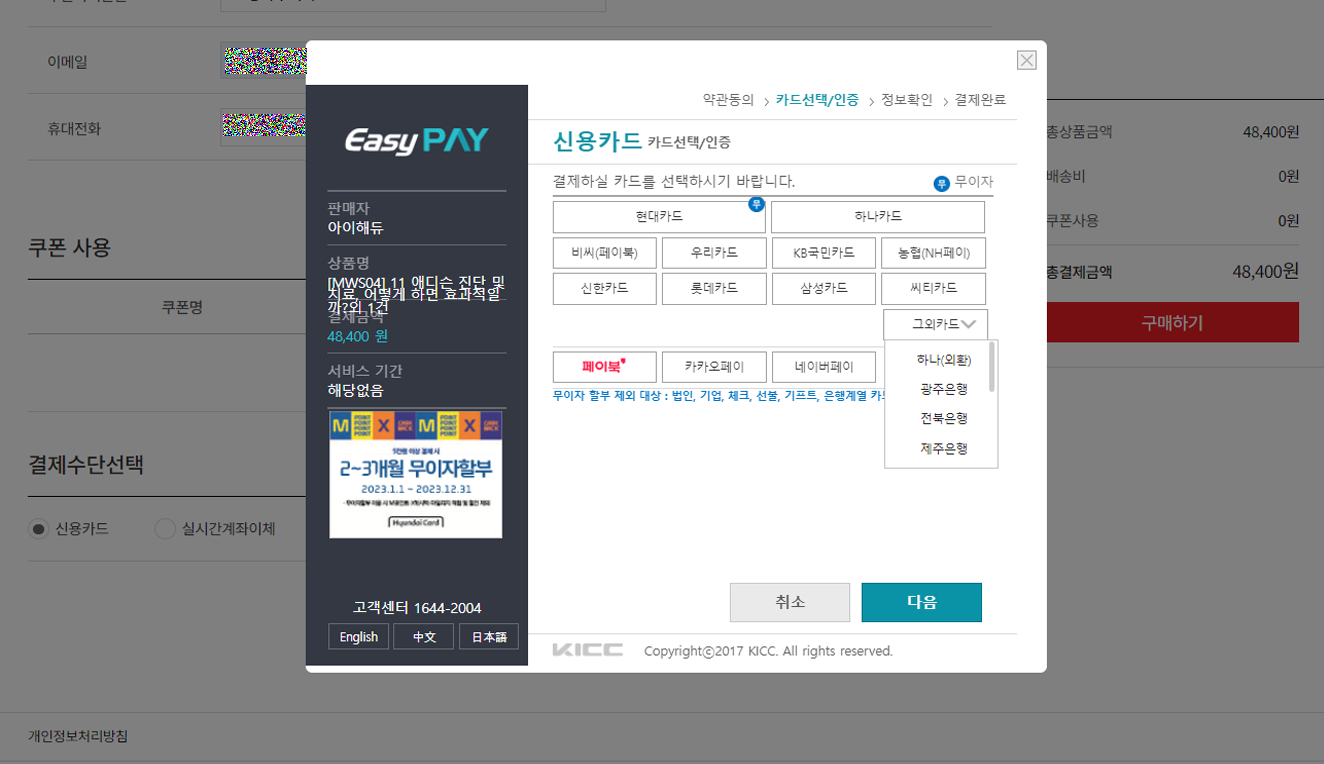1324x764 pixels.
Task: Click the KICC logo in the footer
Action: click(x=588, y=650)
